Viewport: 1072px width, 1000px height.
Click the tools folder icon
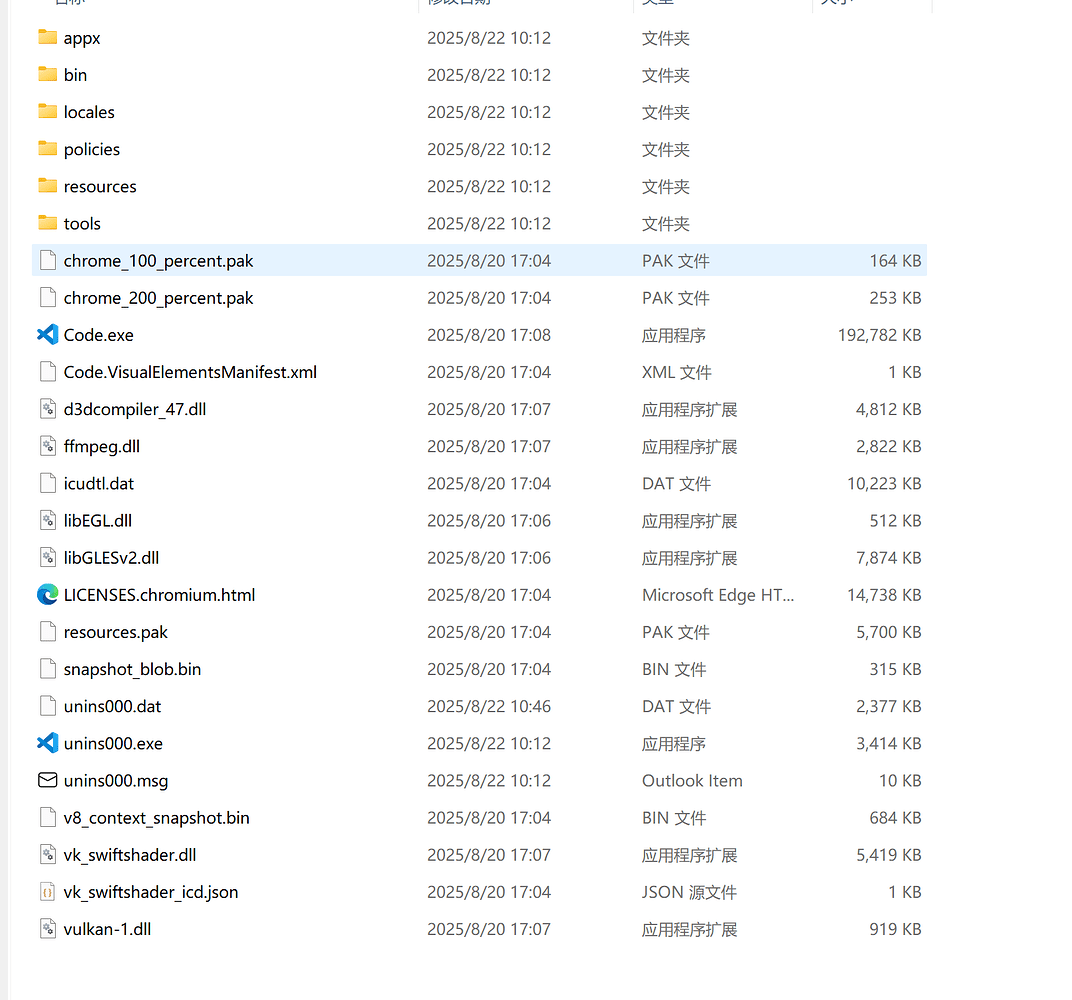[47, 223]
